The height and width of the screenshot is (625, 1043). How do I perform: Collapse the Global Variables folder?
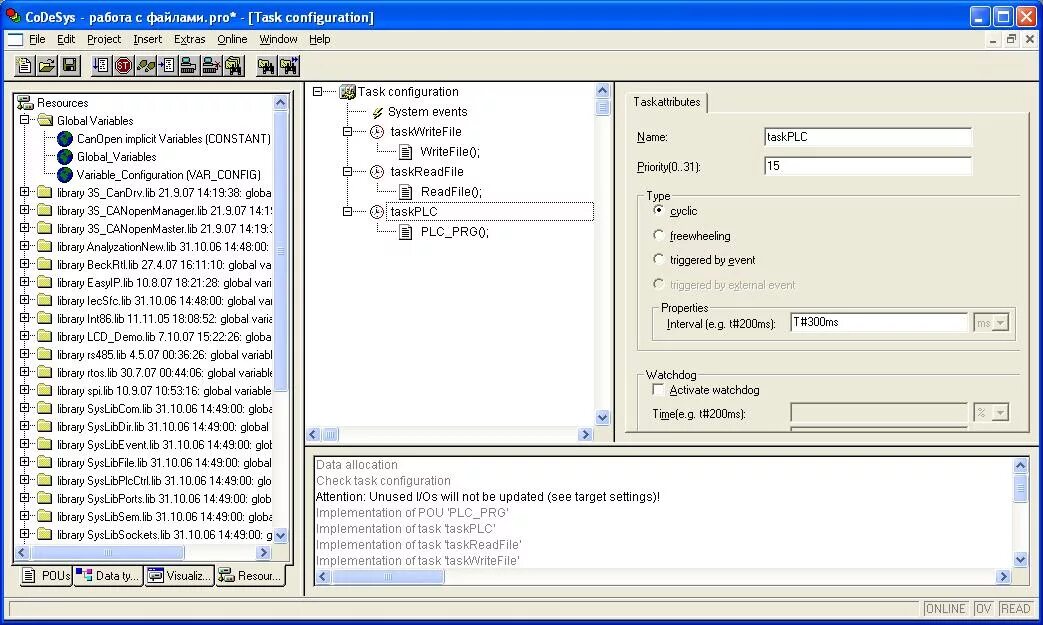[x=25, y=120]
